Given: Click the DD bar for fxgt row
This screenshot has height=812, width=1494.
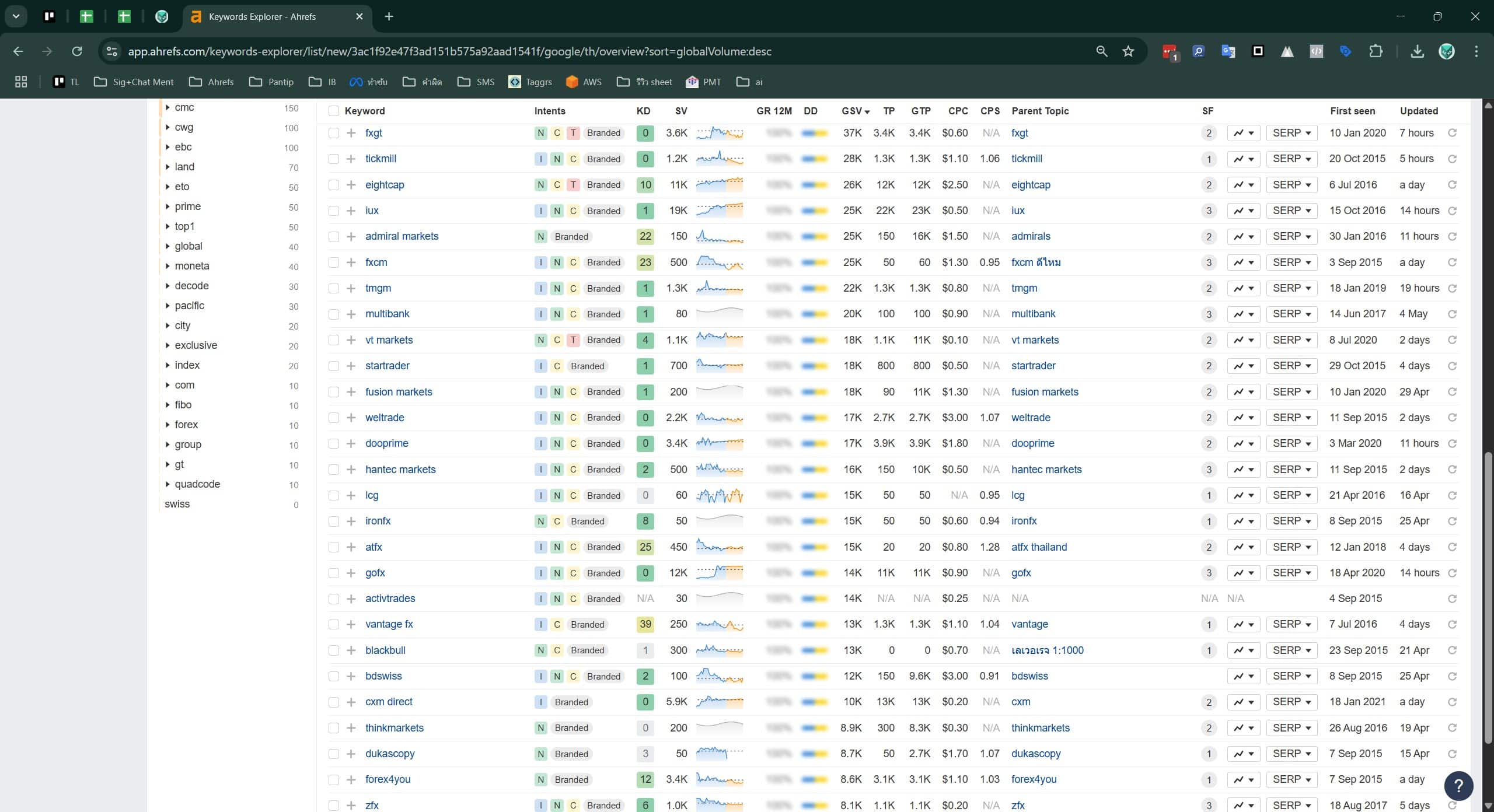Looking at the screenshot, I should pos(814,133).
